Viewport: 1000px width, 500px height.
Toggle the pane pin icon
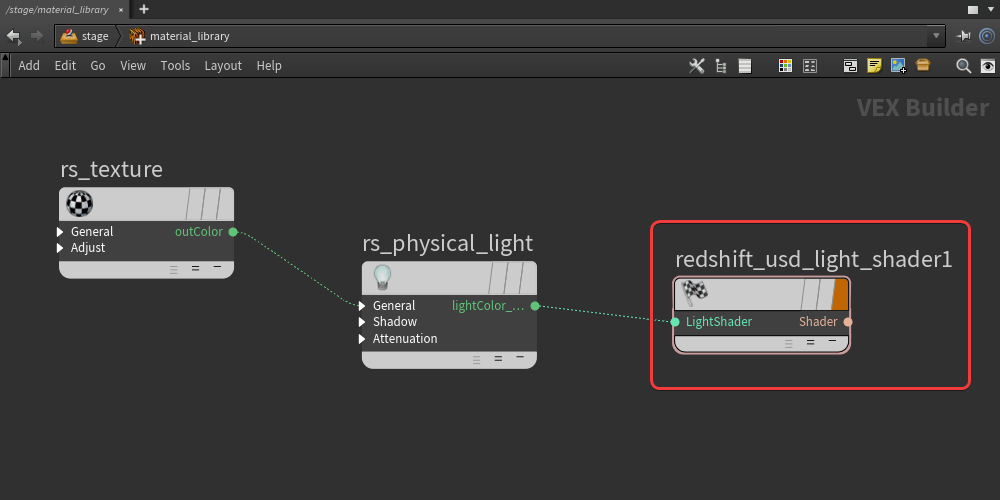click(963, 36)
